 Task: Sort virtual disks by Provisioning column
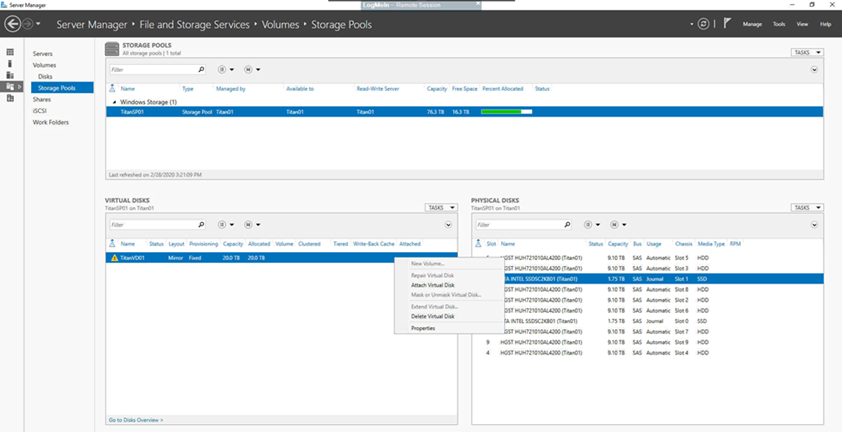pos(204,244)
